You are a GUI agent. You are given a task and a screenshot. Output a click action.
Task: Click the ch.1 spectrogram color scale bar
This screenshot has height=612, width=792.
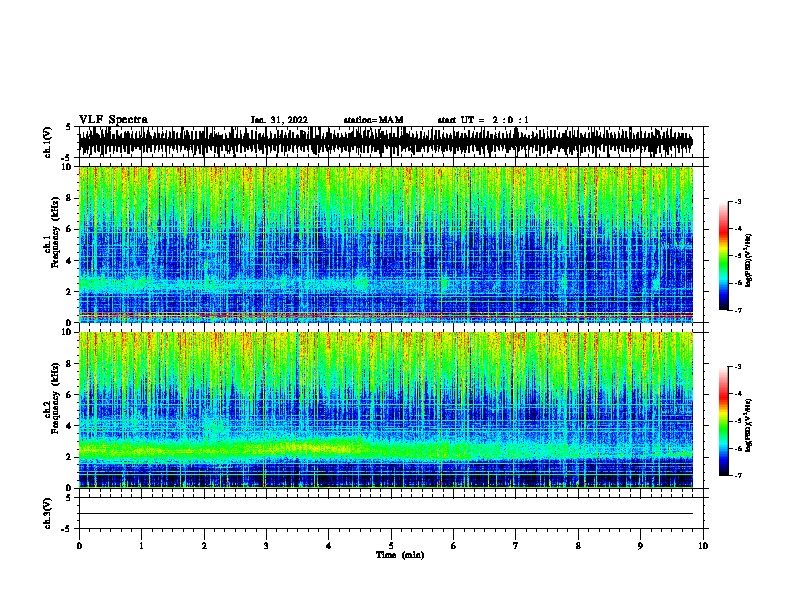pyautogui.click(x=723, y=256)
